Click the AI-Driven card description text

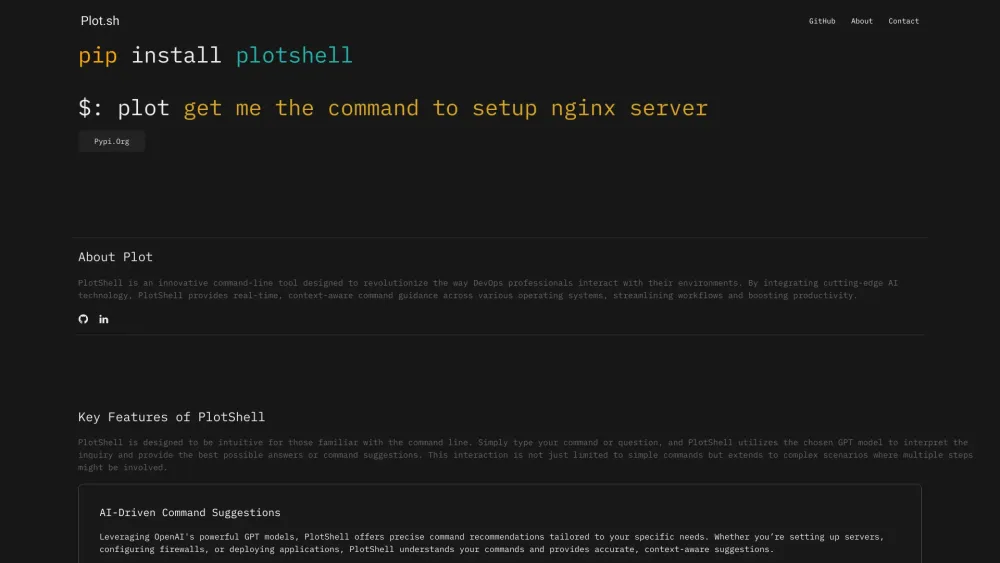(490, 543)
